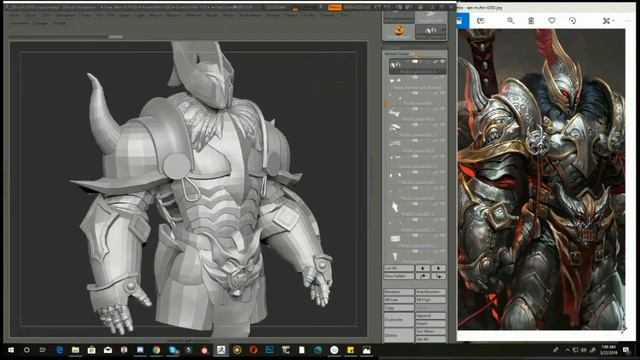Image resolution: width=640 pixels, height=360 pixels.
Task: Click the Rotate icon in Photos
Action: [x=572, y=20]
